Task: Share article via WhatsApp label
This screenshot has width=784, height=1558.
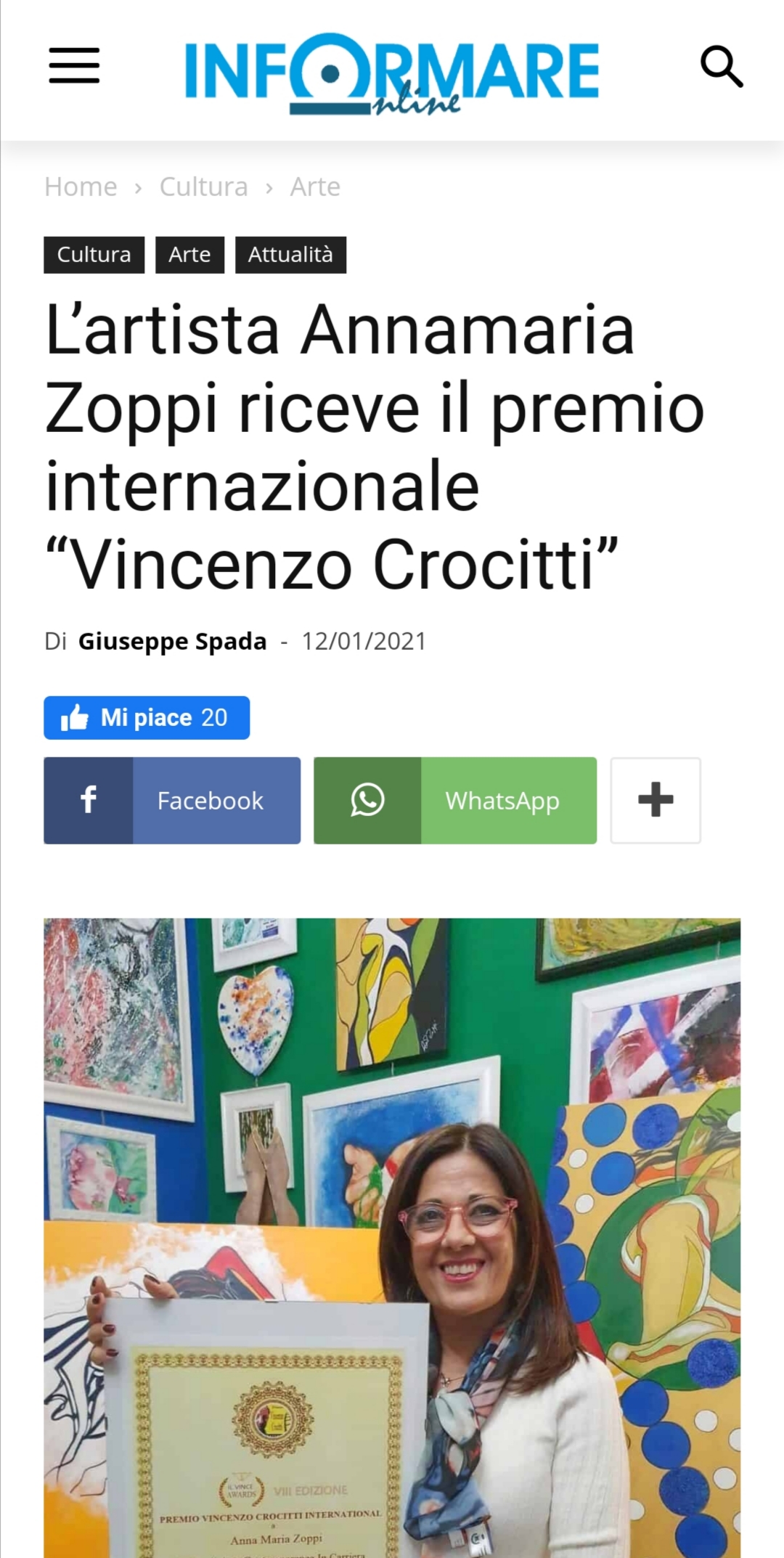Action: [502, 802]
